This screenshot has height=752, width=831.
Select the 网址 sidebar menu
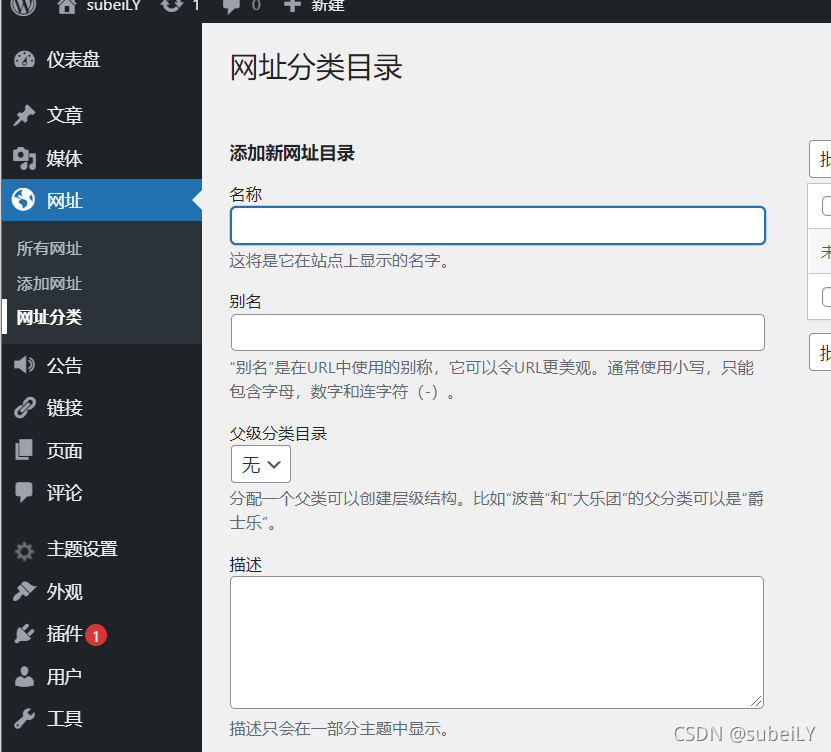pyautogui.click(x=101, y=200)
